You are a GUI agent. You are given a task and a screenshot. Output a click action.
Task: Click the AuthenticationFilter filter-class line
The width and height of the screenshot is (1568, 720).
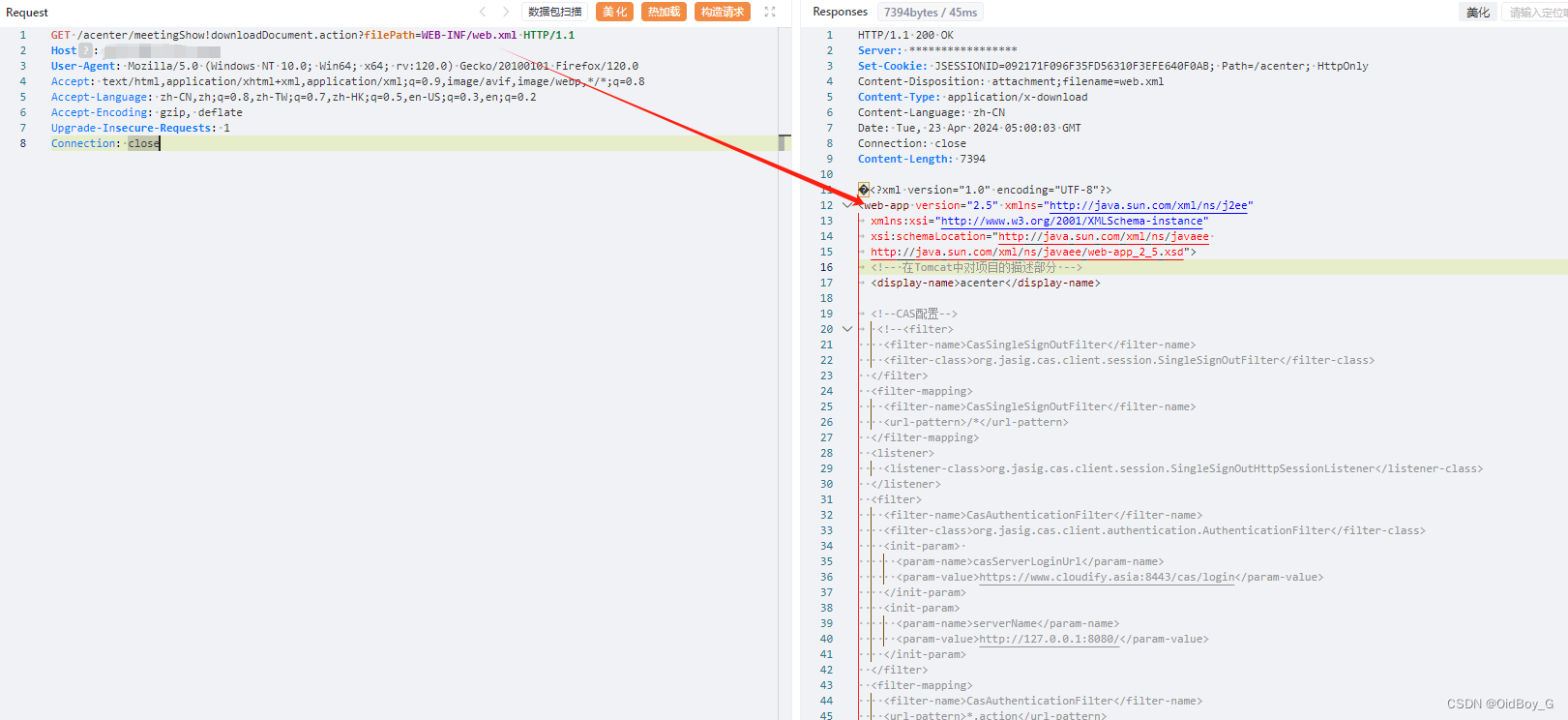point(1154,530)
